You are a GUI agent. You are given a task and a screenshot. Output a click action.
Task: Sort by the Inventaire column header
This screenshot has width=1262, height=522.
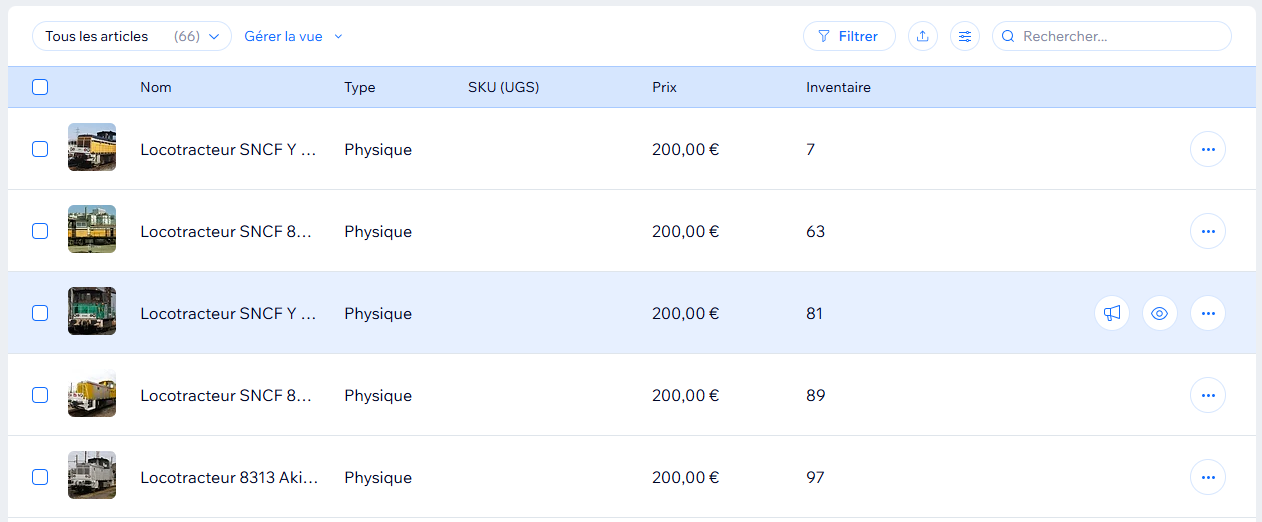pyautogui.click(x=838, y=87)
